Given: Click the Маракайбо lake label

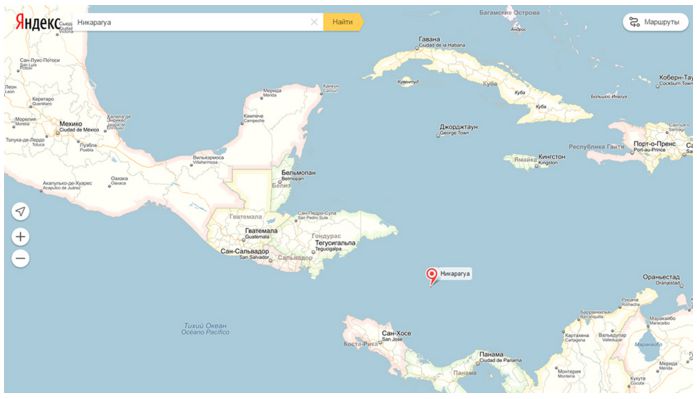Looking at the screenshot, I should click(x=649, y=344).
